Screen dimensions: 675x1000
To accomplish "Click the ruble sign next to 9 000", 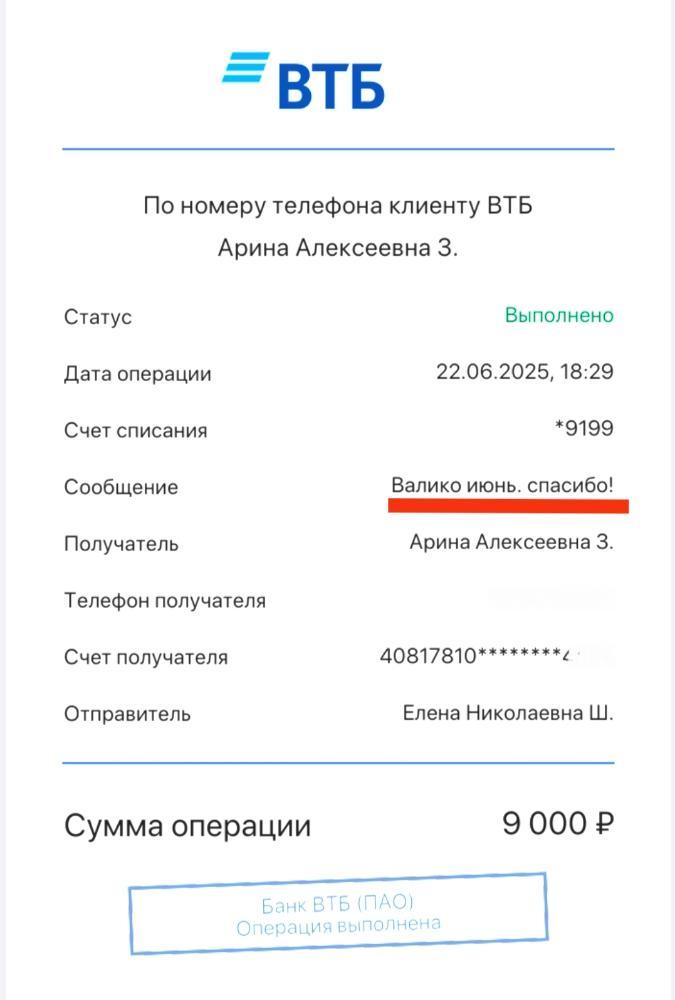I will 604,823.
